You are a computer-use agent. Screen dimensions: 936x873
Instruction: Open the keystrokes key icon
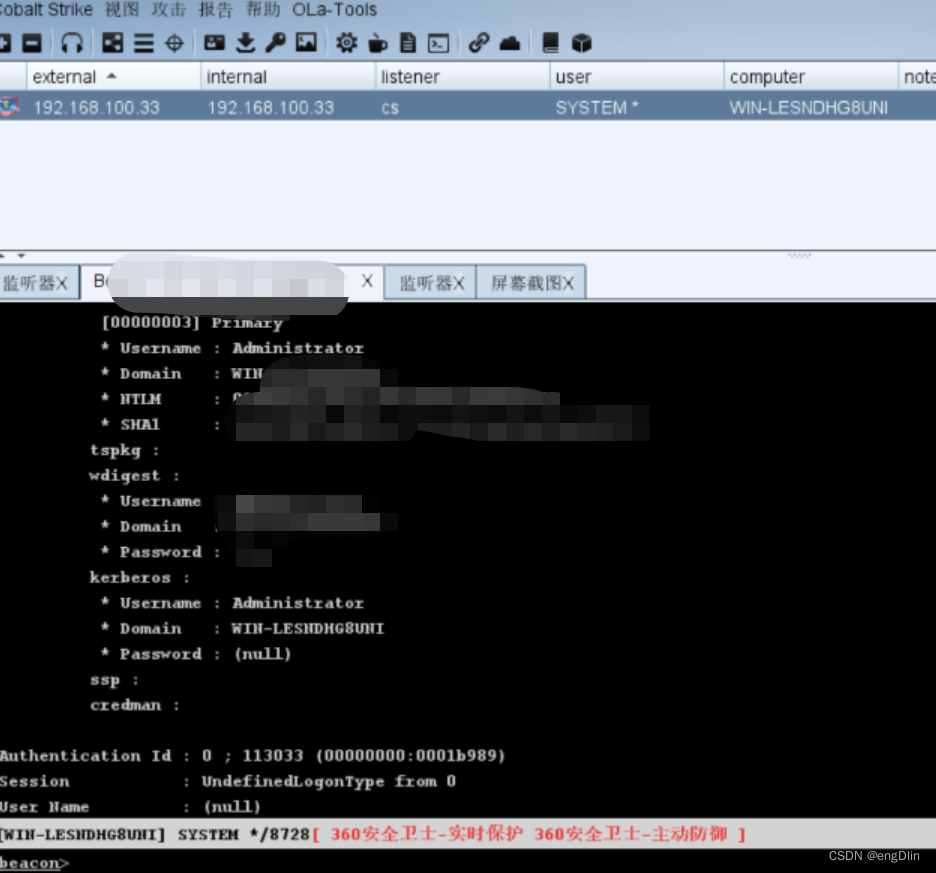(276, 43)
